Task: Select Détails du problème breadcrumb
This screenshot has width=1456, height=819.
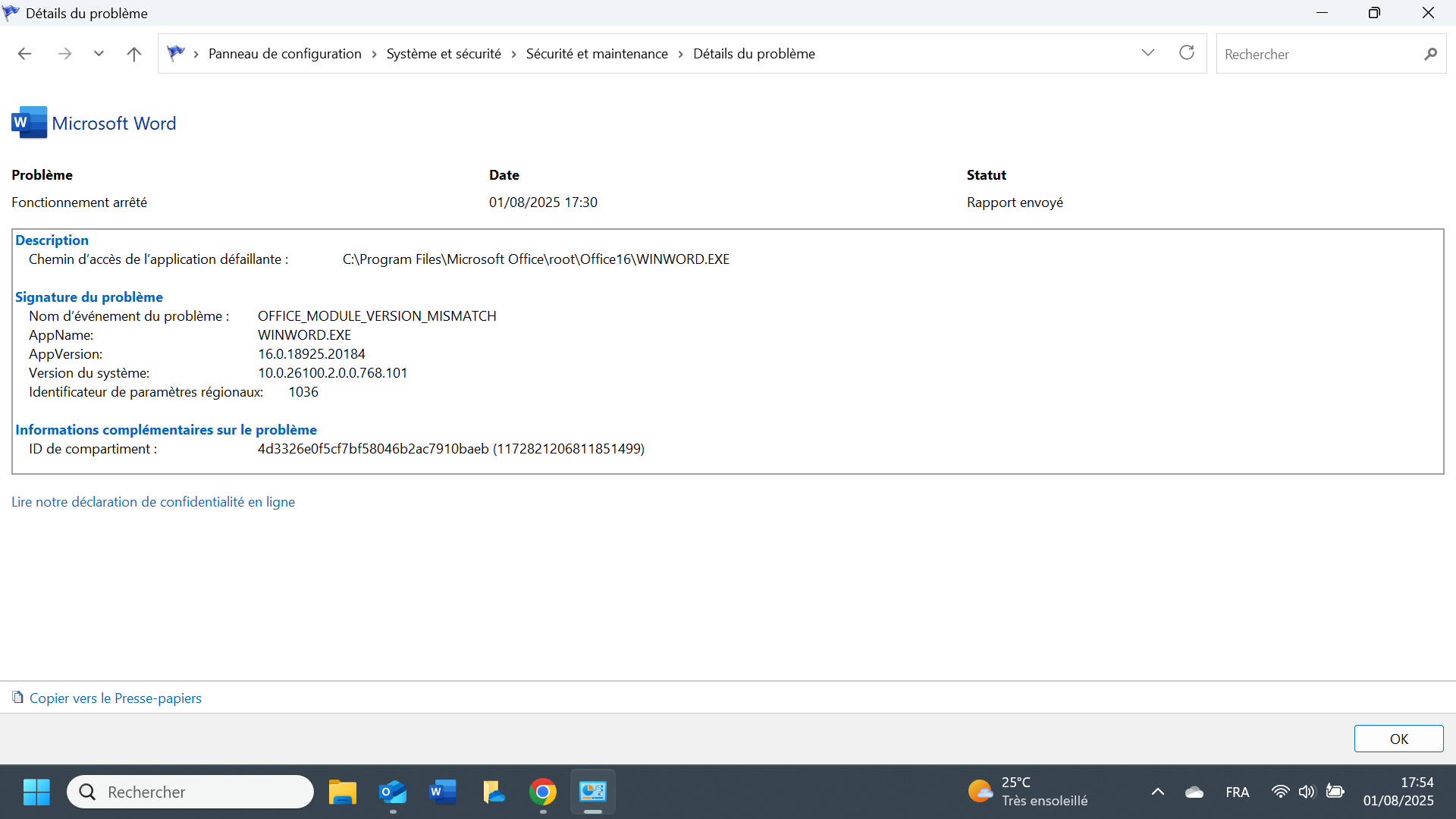Action: (754, 54)
